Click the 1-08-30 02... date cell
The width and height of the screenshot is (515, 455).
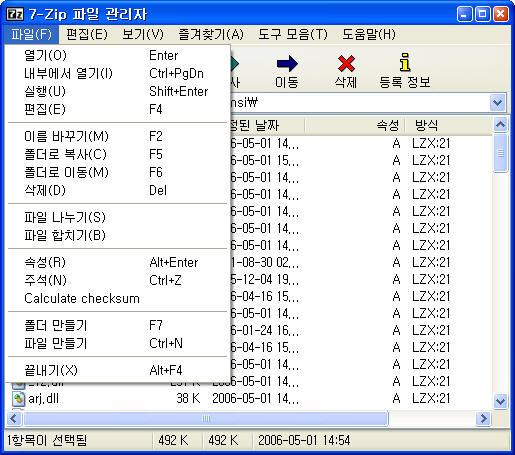click(265, 262)
